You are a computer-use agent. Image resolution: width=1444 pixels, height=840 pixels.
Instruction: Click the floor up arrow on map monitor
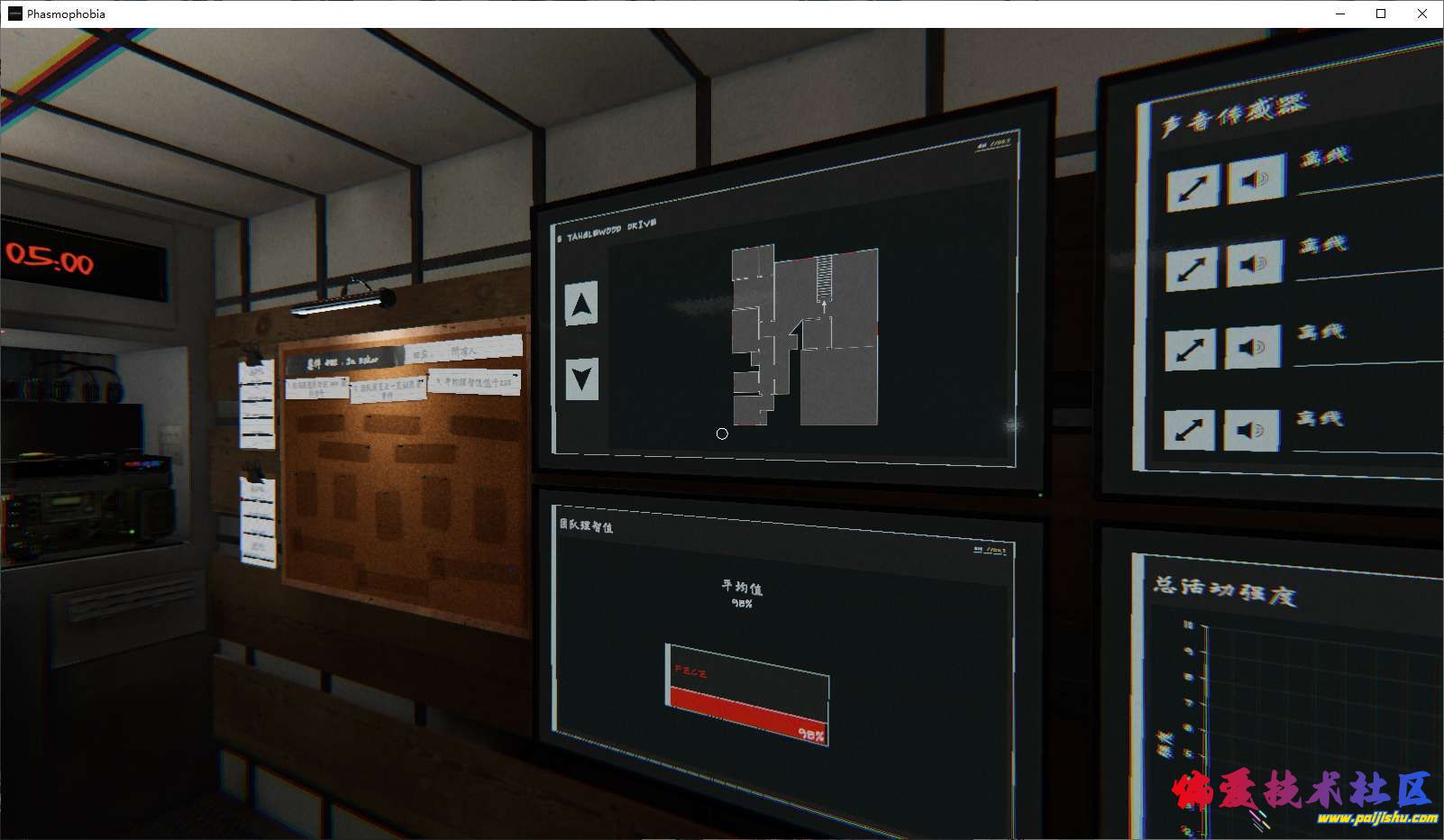pyautogui.click(x=581, y=305)
